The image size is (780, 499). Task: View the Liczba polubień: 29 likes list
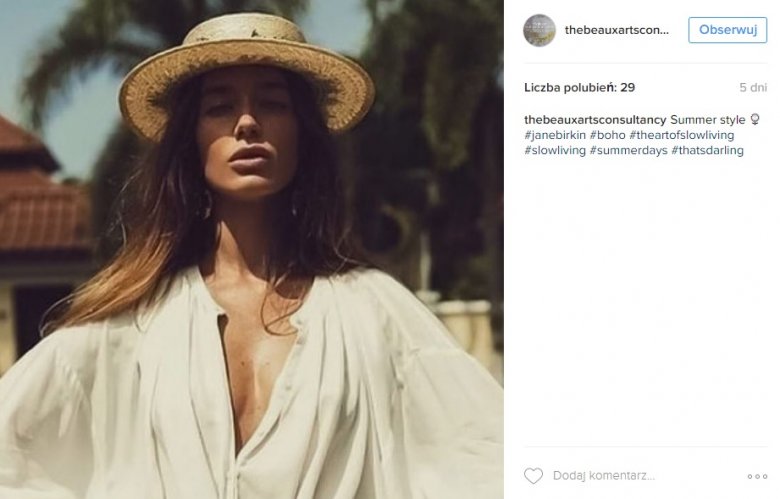[x=579, y=88]
